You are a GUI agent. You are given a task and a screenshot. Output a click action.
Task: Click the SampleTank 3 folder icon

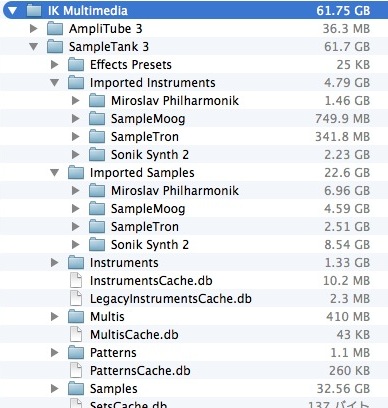coord(55,47)
